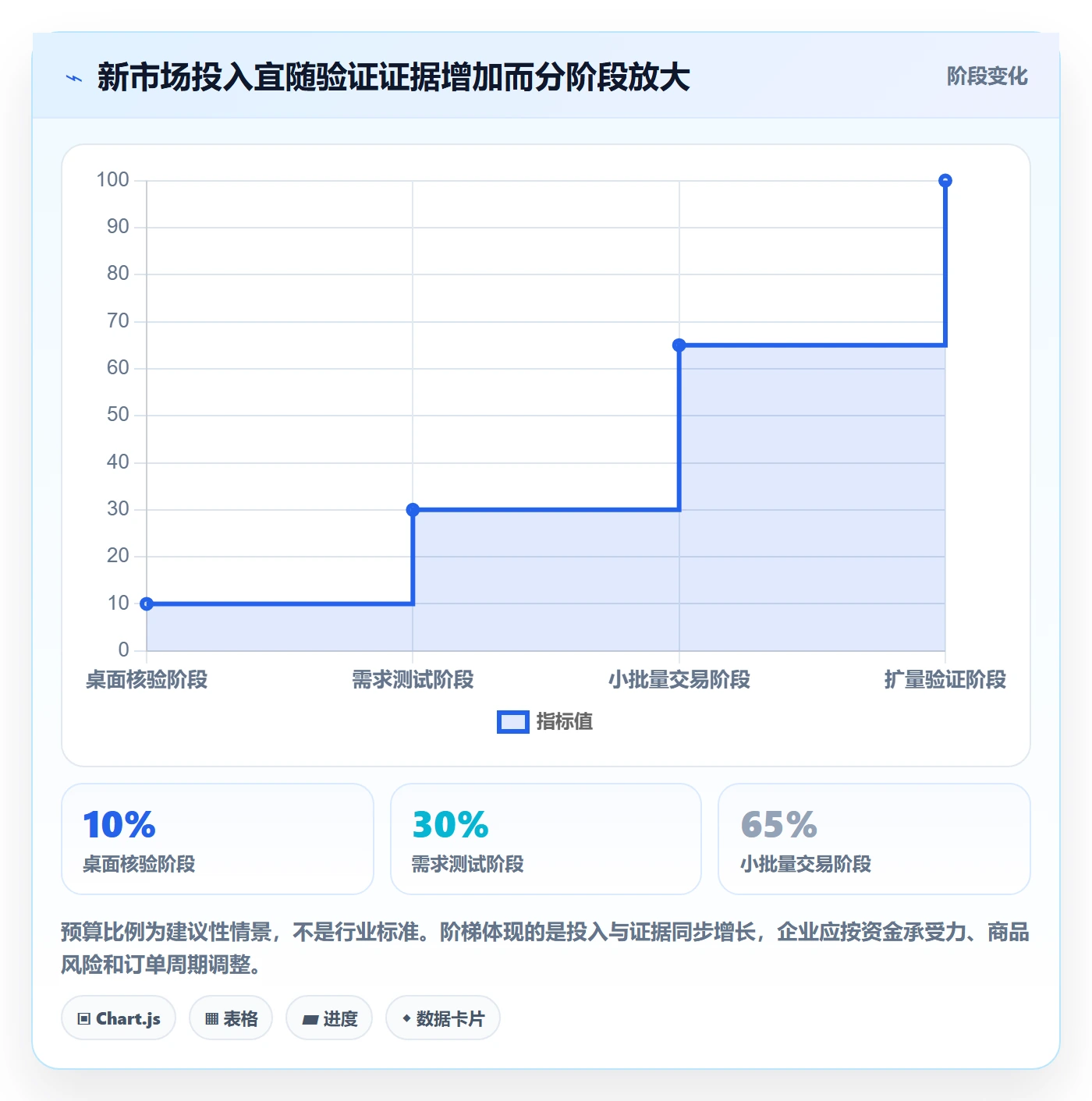Click the 扩量验证阶段 x-axis label
Image resolution: width=1092 pixels, height=1101 pixels.
coord(945,680)
